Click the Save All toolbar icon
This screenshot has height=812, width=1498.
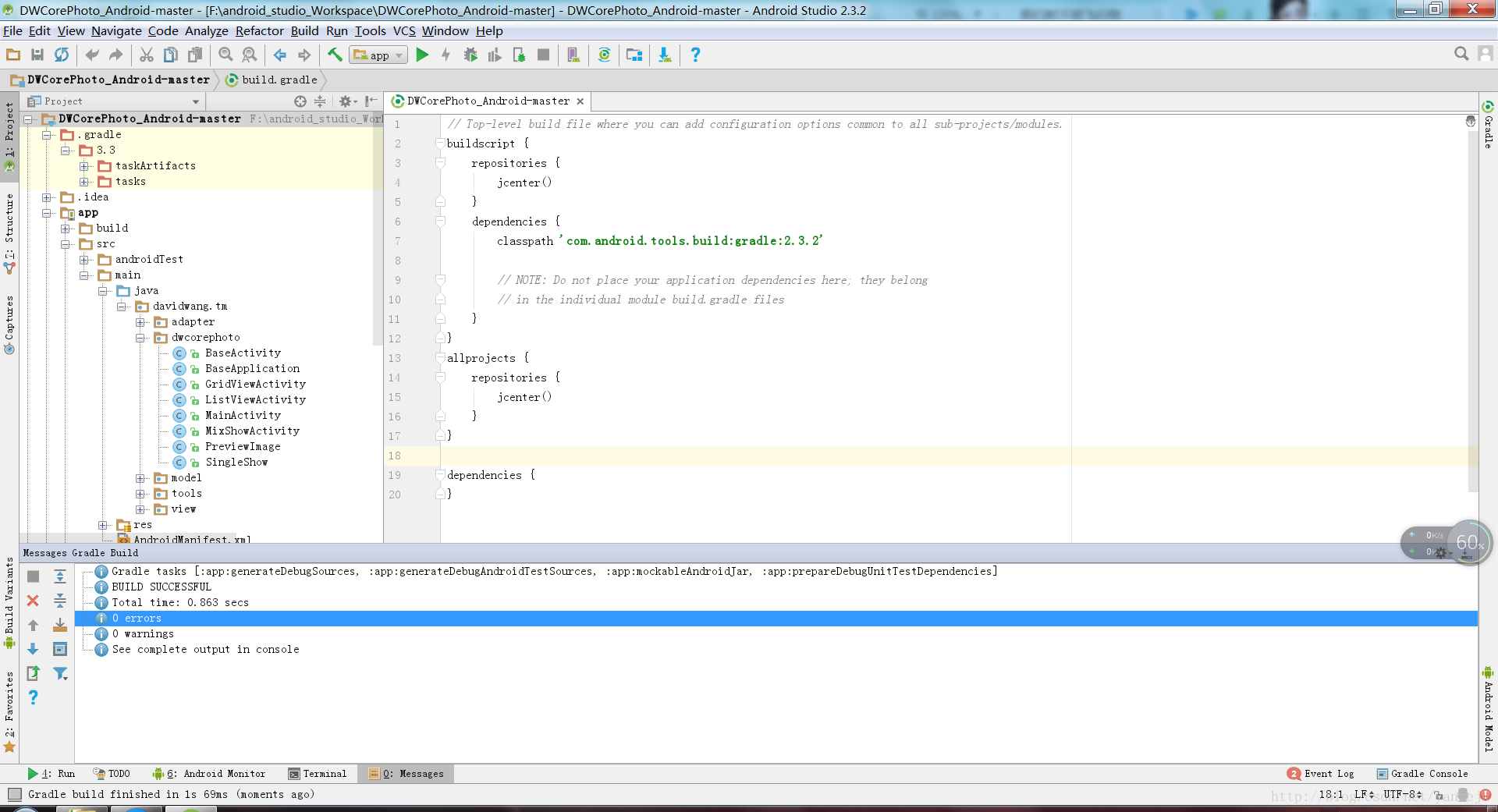pyautogui.click(x=37, y=55)
